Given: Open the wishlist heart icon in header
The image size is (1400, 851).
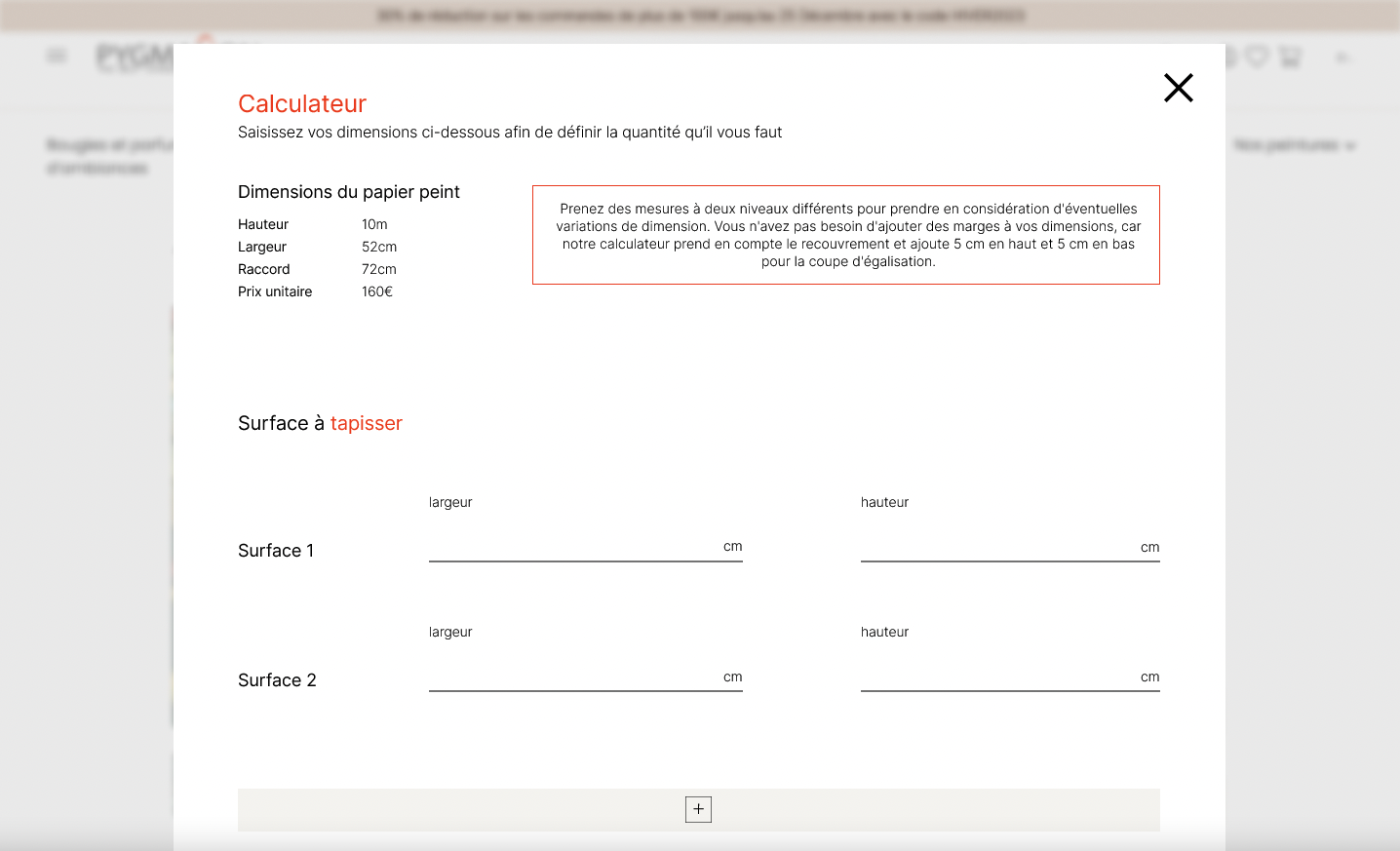Looking at the screenshot, I should click(x=1257, y=57).
